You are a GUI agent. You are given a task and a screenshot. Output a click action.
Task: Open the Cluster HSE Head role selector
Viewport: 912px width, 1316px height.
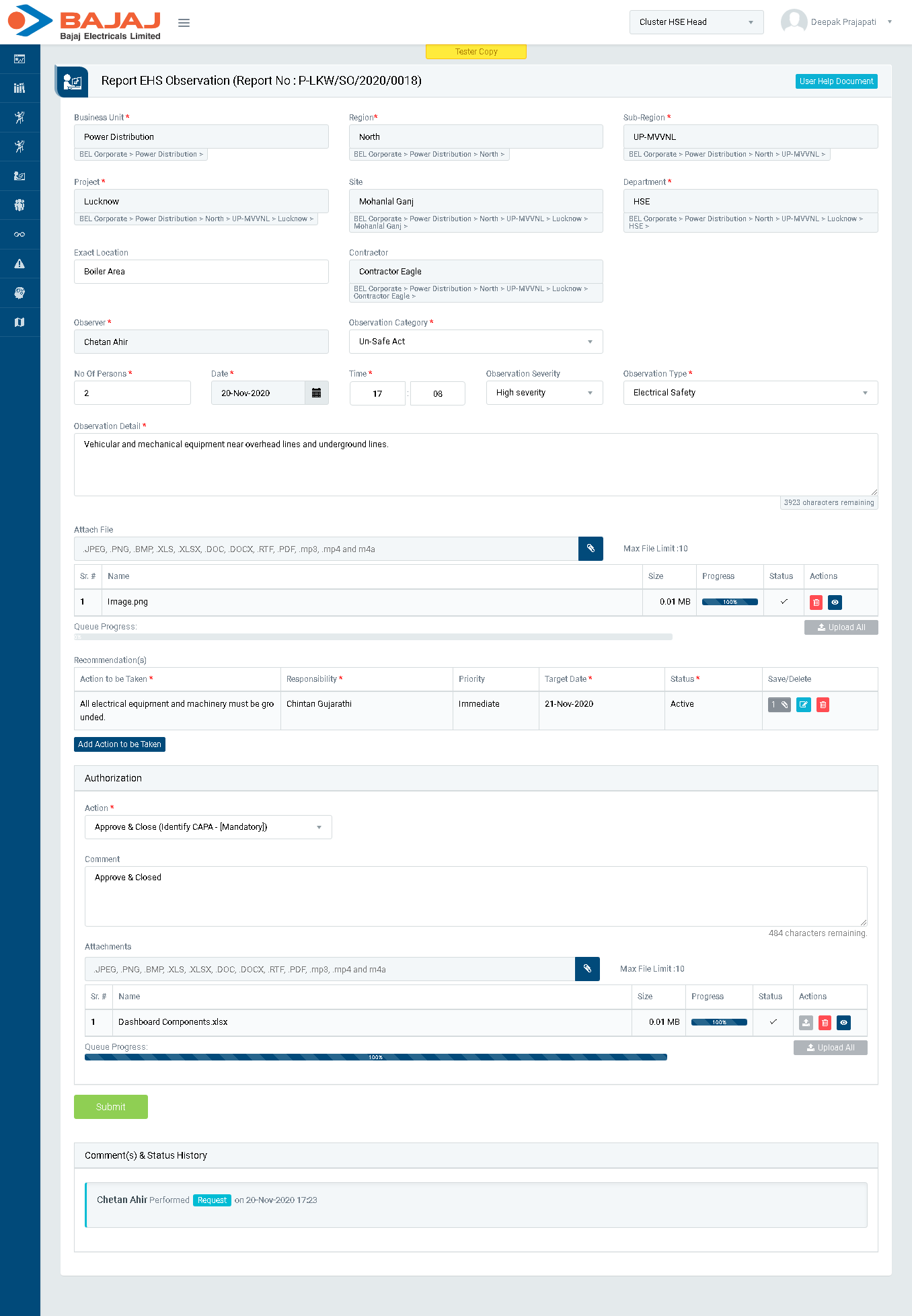pyautogui.click(x=696, y=22)
